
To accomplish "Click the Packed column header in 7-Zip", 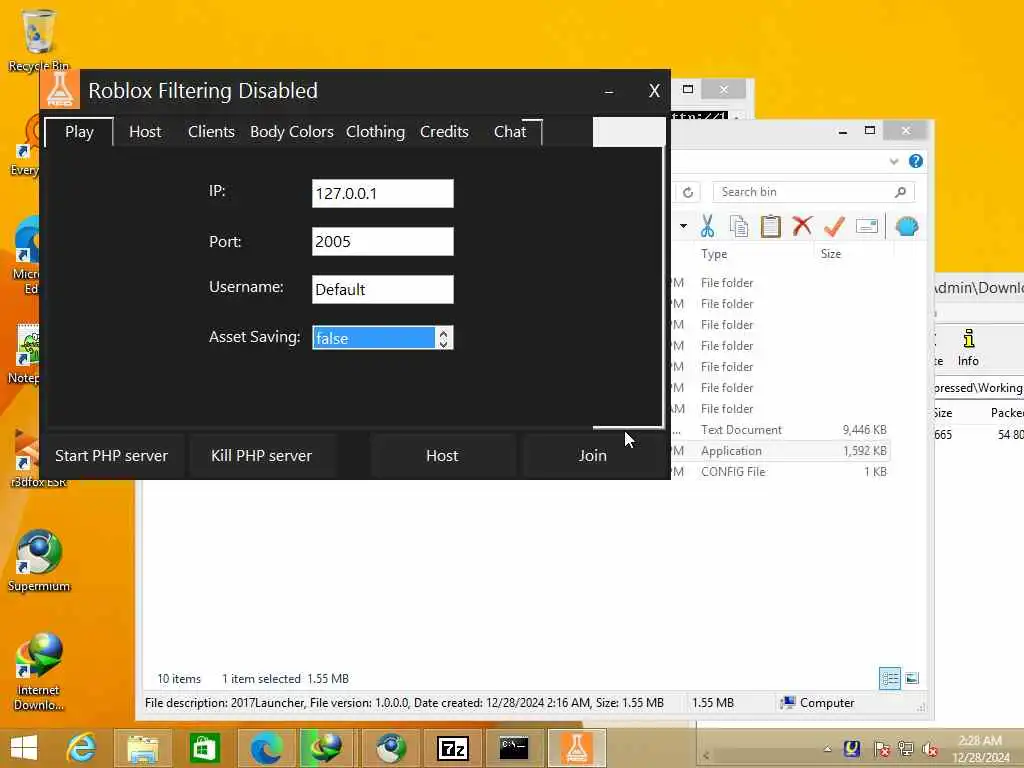I will (x=1006, y=413).
